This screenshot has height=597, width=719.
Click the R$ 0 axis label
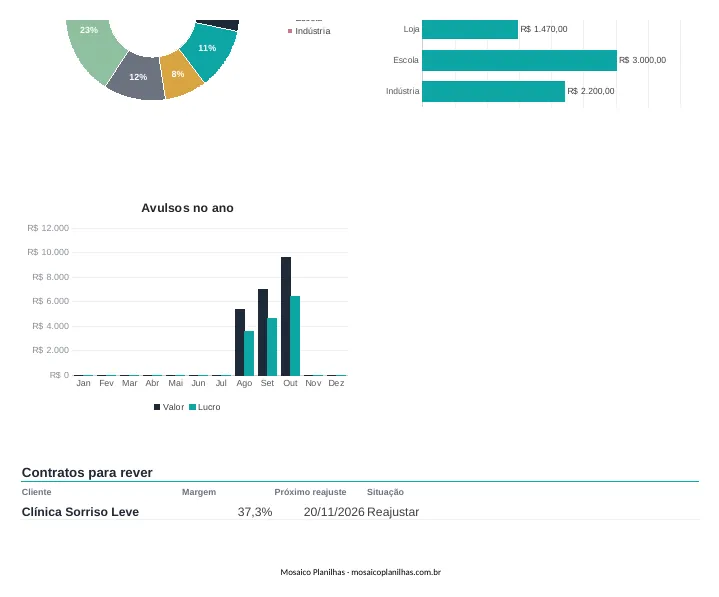pos(59,375)
